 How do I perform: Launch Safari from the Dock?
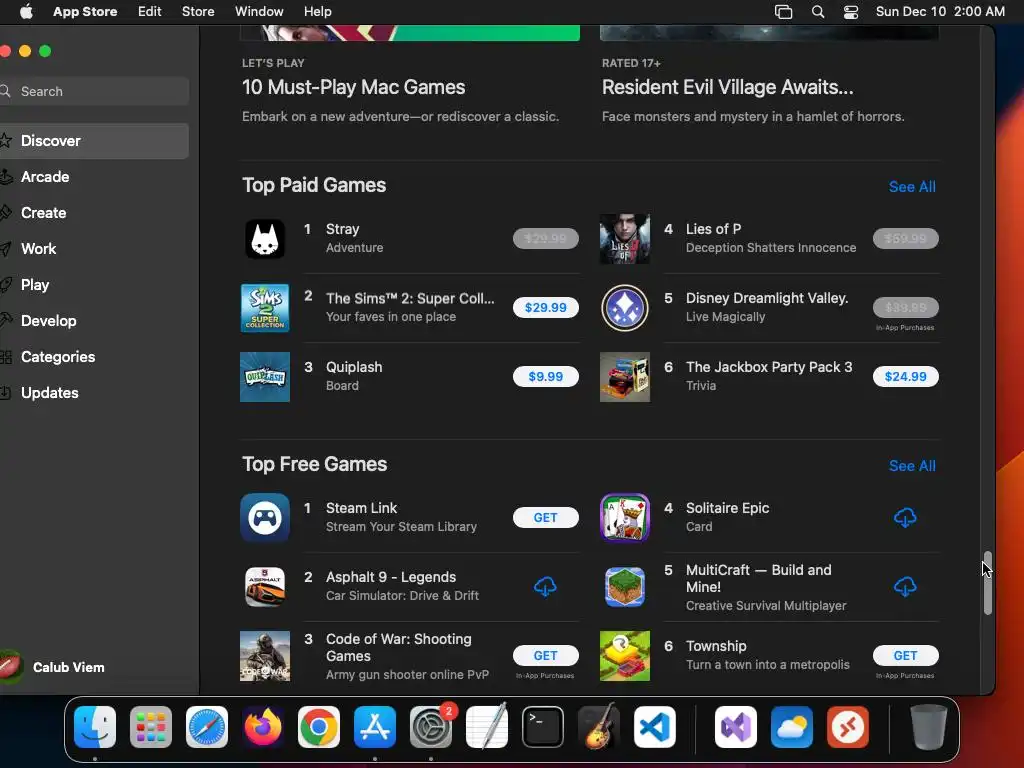pos(207,727)
